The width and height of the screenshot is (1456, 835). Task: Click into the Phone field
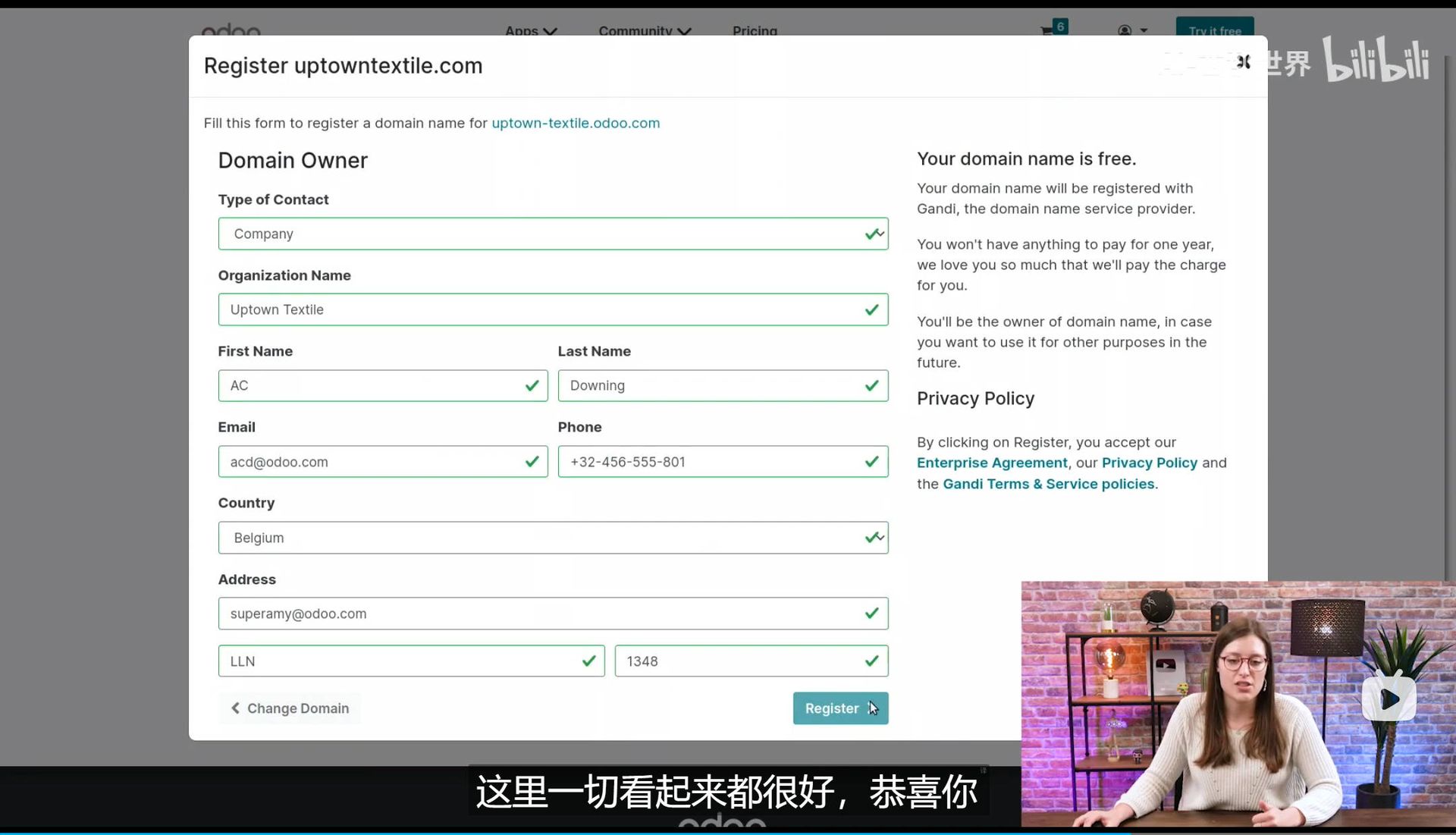[x=723, y=462]
